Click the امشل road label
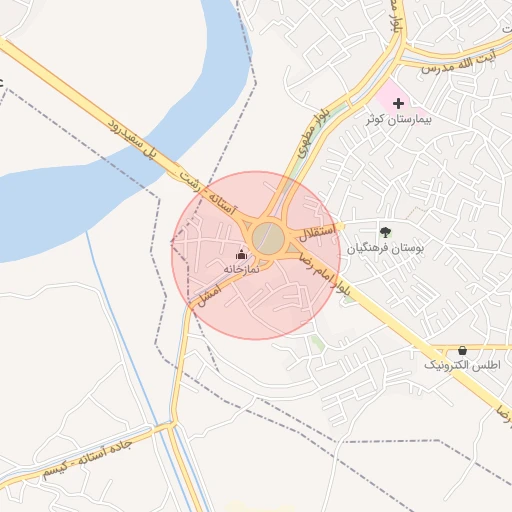 (x=209, y=295)
